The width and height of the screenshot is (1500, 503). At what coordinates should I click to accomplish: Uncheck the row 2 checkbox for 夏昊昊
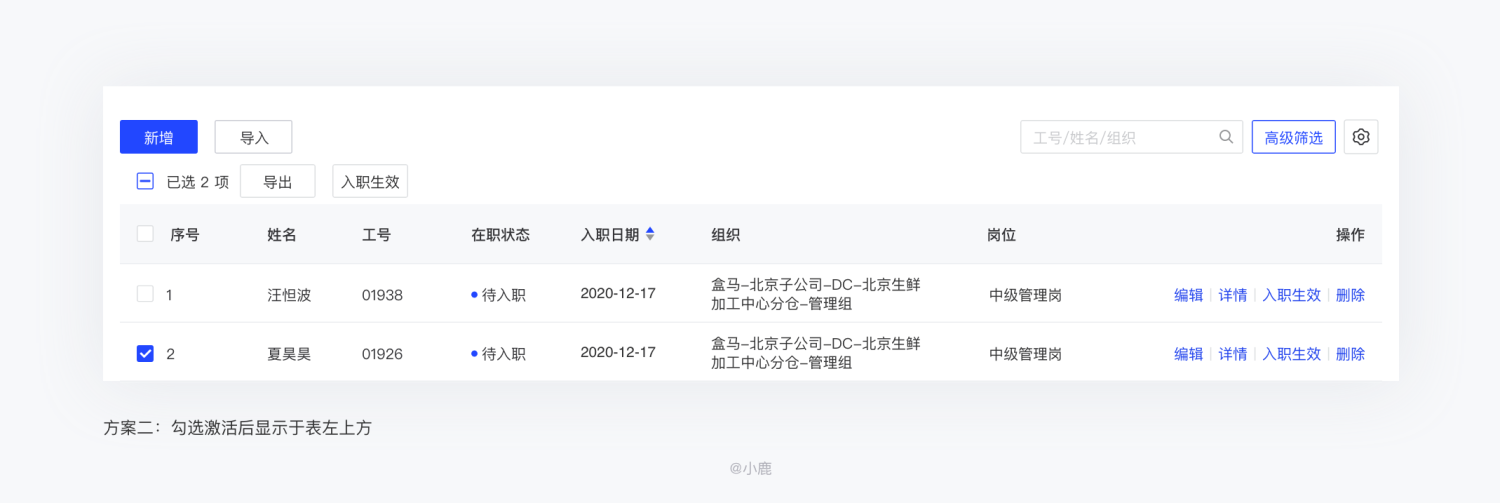pos(145,353)
